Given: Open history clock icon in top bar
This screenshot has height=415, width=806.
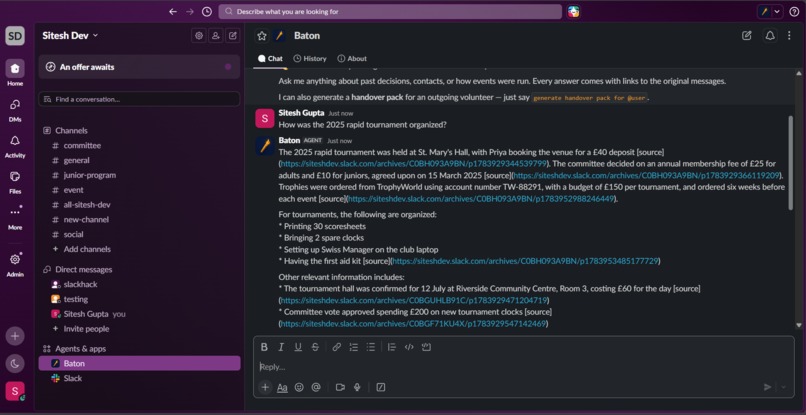Looking at the screenshot, I should (x=207, y=11).
